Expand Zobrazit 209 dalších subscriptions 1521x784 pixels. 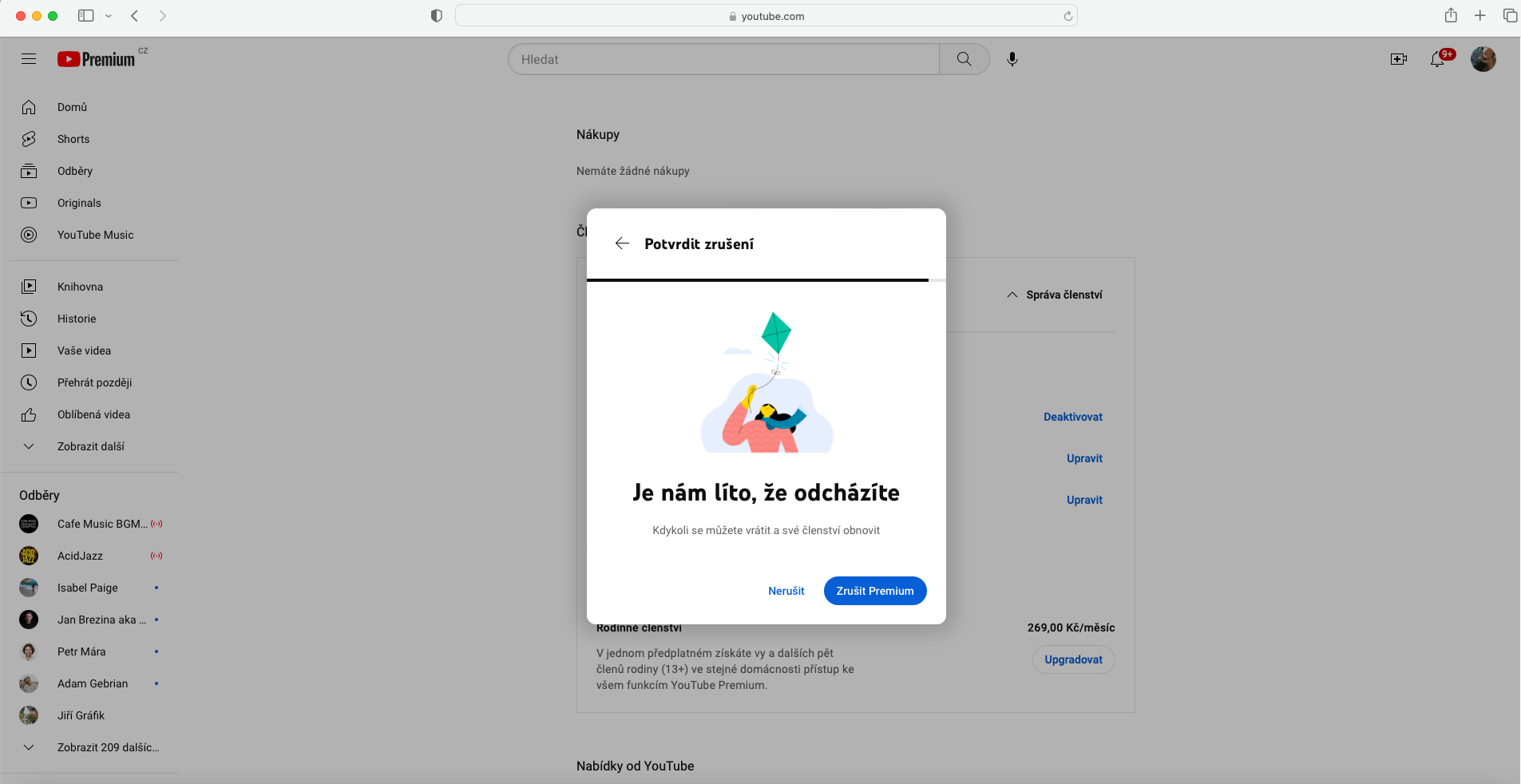click(108, 747)
